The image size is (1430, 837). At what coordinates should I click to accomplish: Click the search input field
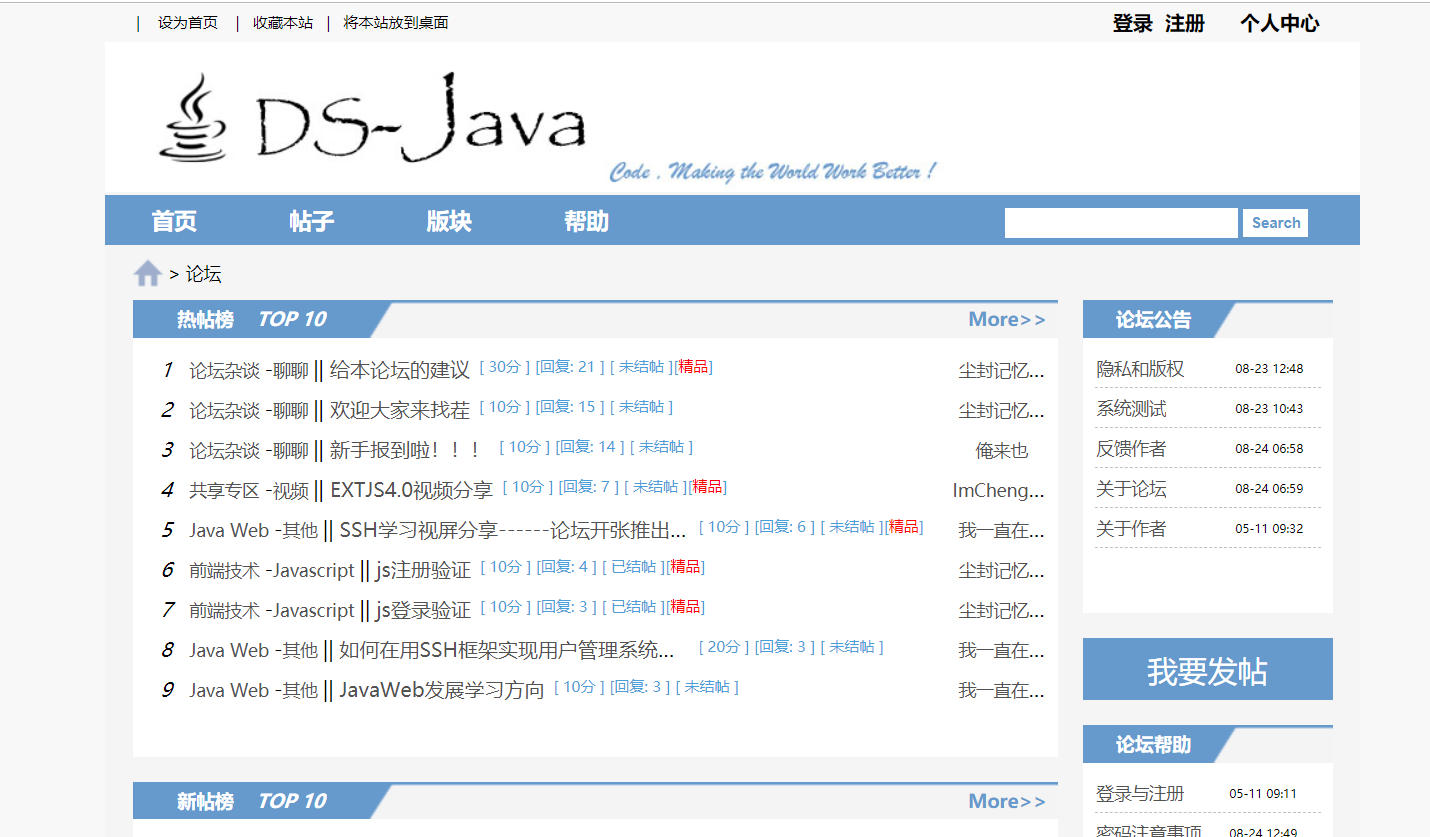tap(1121, 223)
